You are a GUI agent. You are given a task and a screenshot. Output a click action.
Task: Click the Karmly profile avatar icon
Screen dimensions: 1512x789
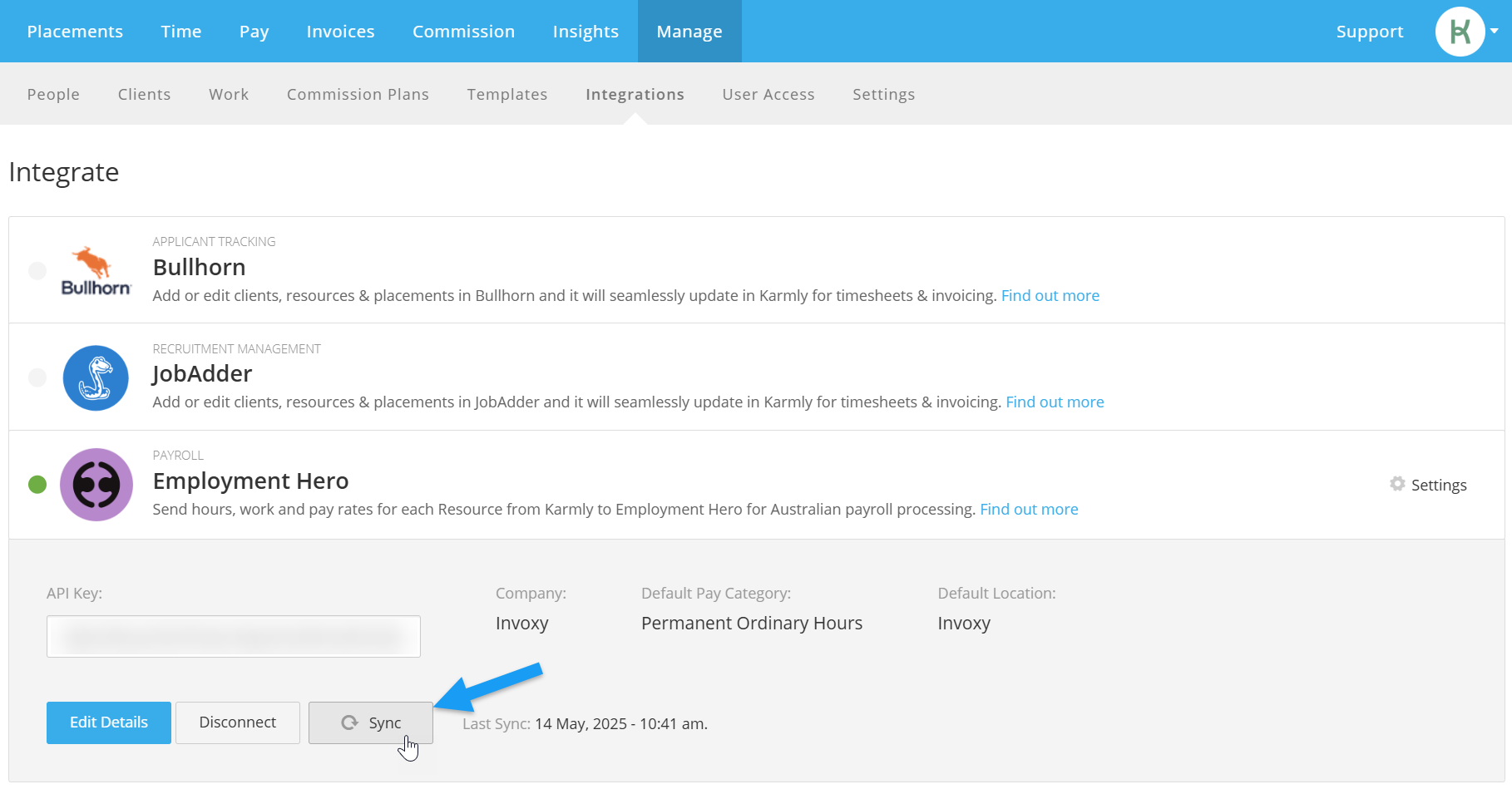pyautogui.click(x=1460, y=32)
